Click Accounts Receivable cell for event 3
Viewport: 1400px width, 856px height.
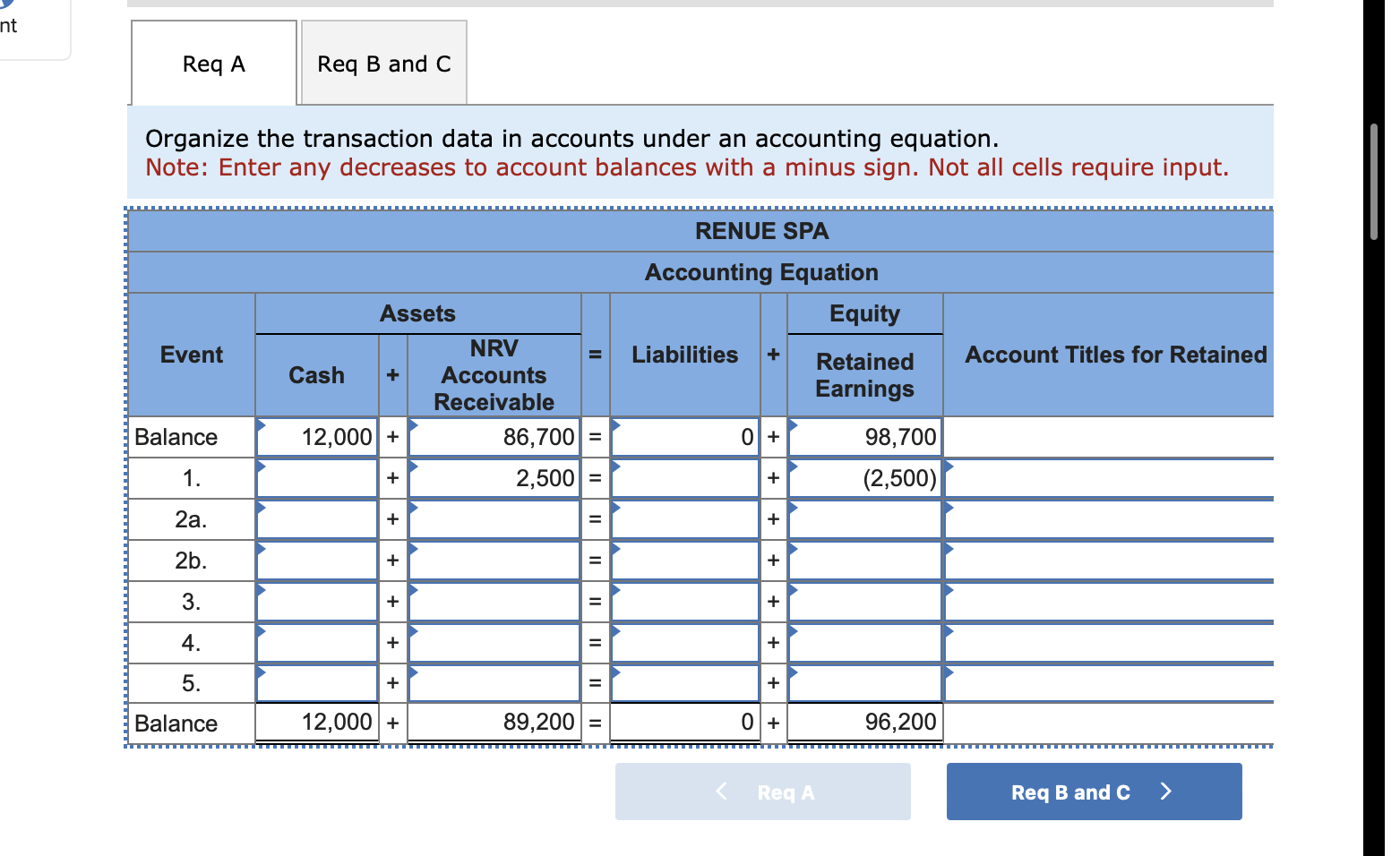coord(494,602)
